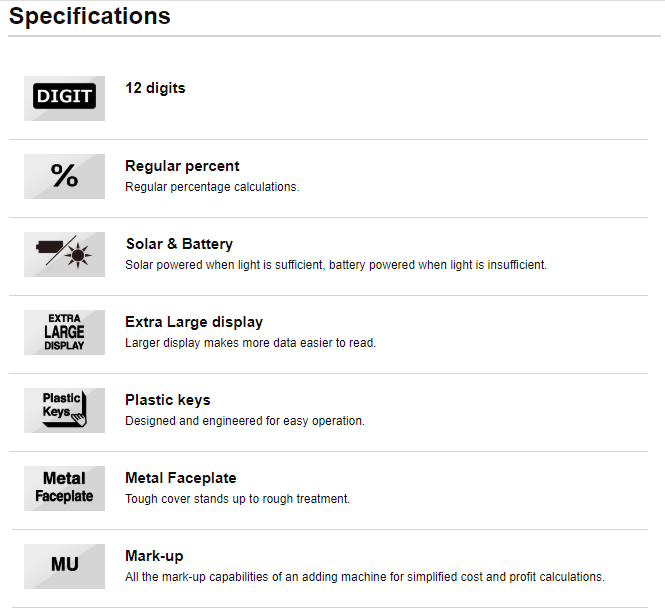The image size is (665, 616).
Task: Select the Extra Large Display icon
Action: point(64,333)
